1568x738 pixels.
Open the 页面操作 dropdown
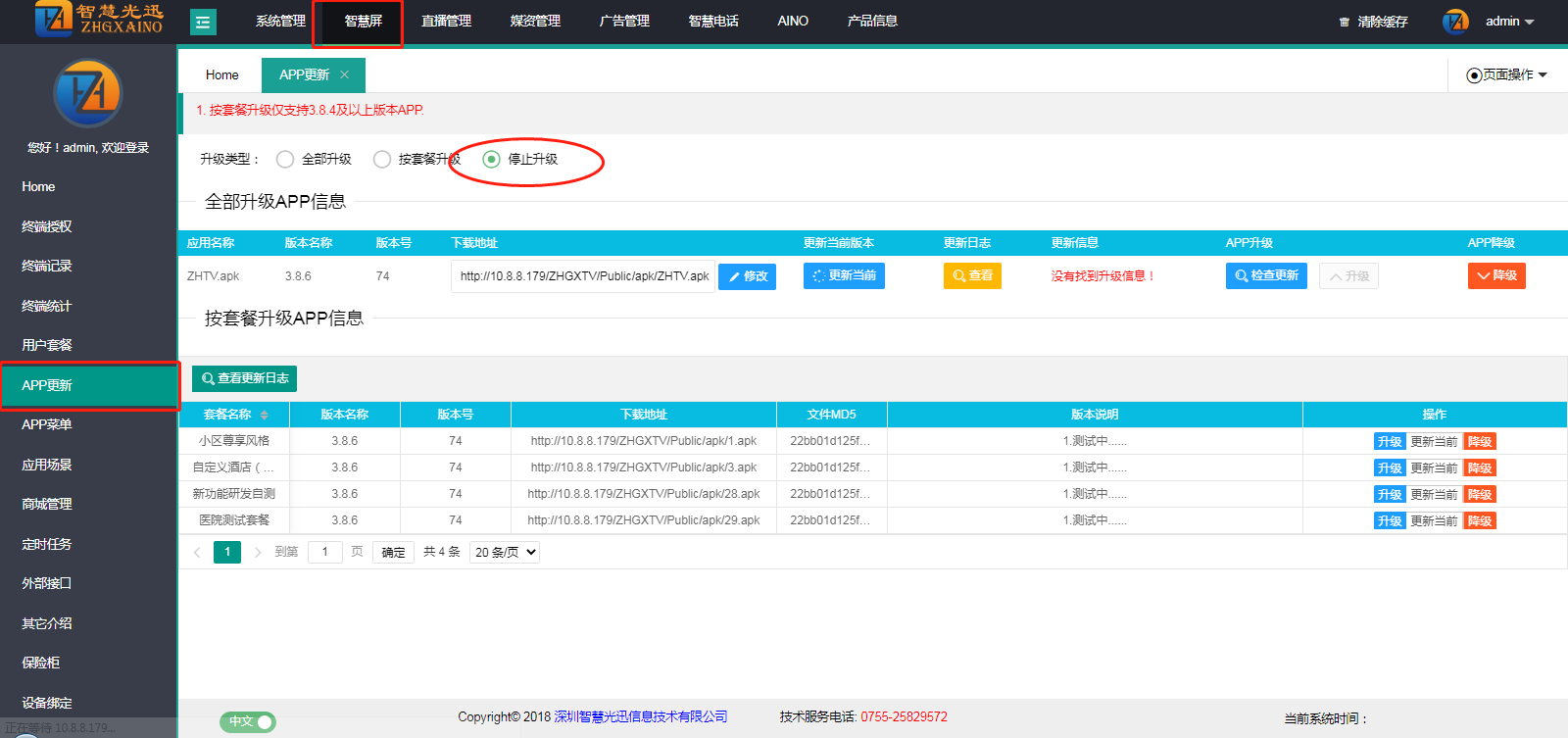point(1506,74)
